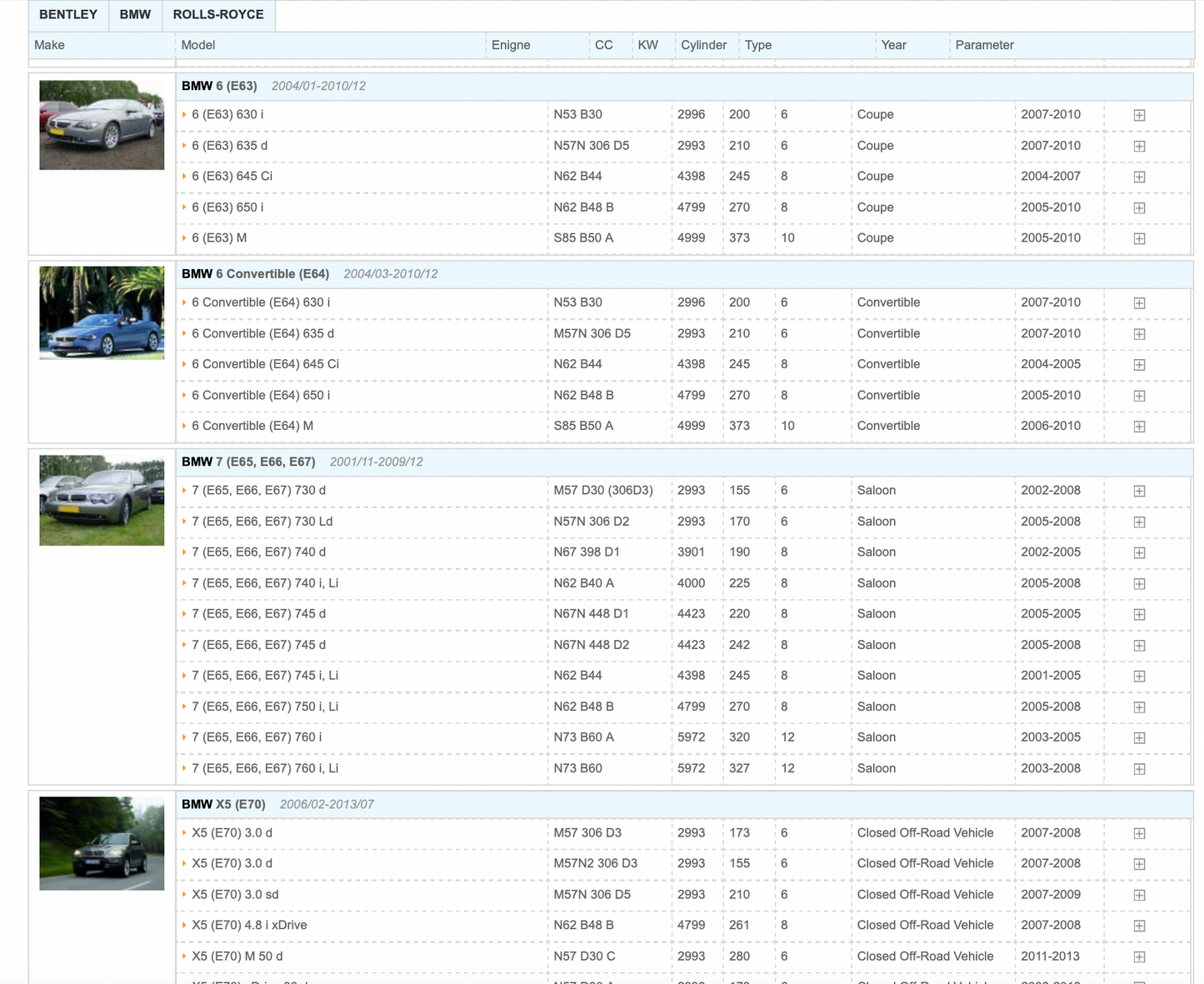Open the BMW X5 (E70) photo
The width and height of the screenshot is (1204, 984).
pyautogui.click(x=102, y=843)
